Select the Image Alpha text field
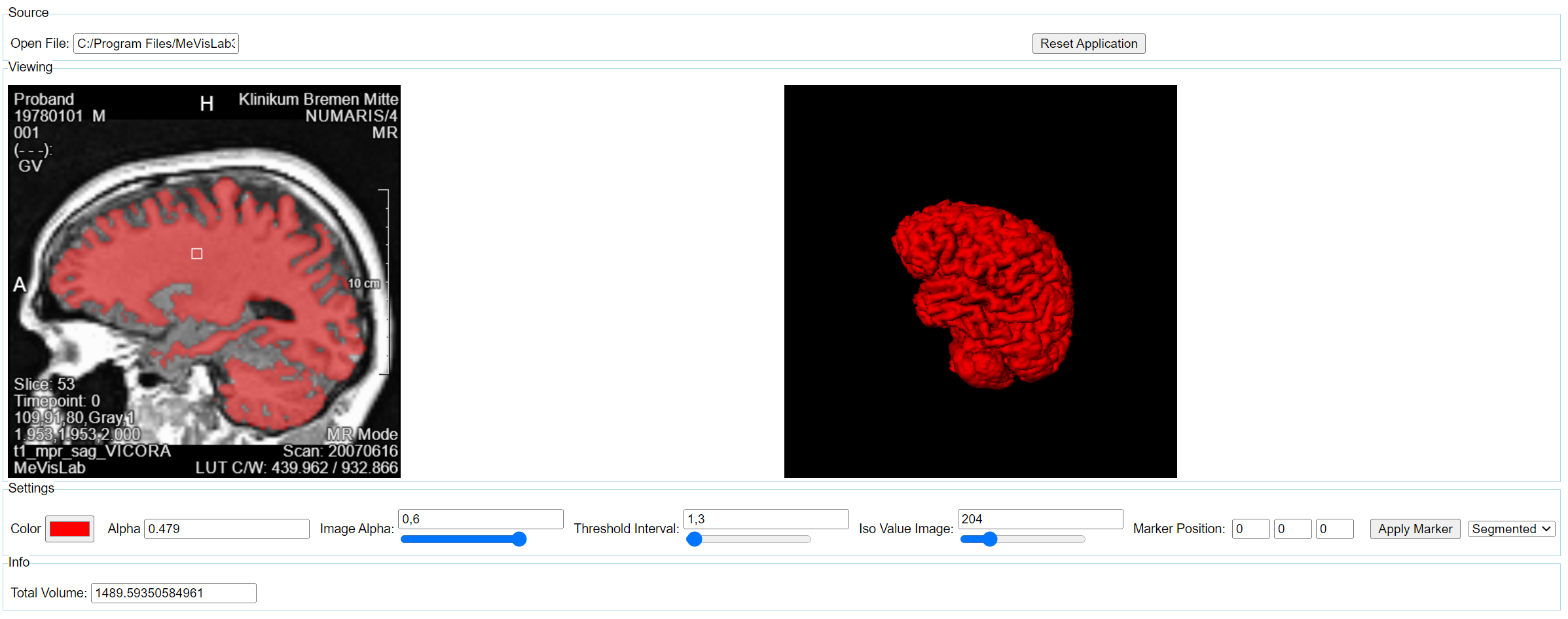Image resolution: width=1568 pixels, height=619 pixels. [481, 519]
